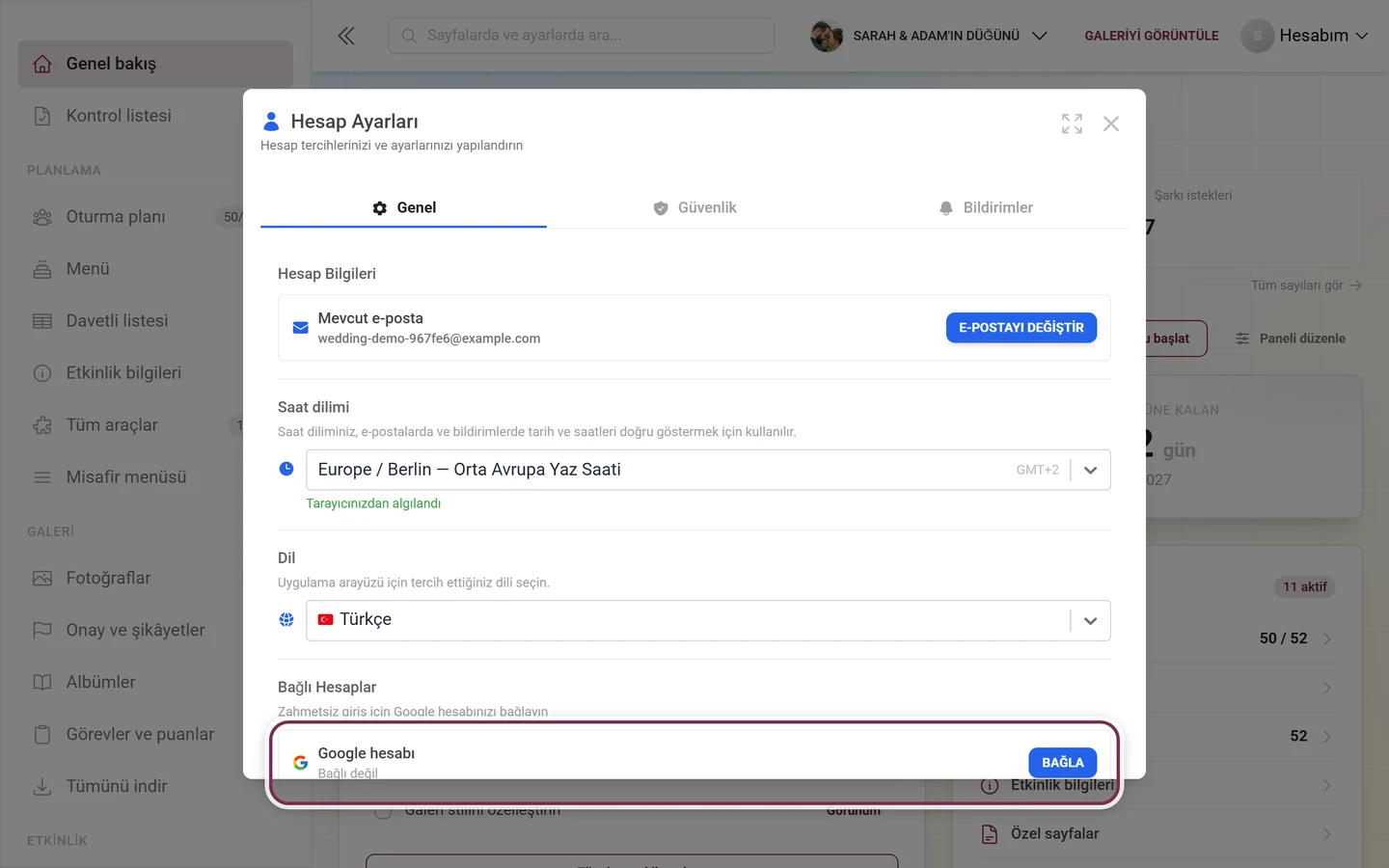Close the Hesap Ayarları dialog
The width and height of the screenshot is (1389, 868).
(x=1111, y=123)
